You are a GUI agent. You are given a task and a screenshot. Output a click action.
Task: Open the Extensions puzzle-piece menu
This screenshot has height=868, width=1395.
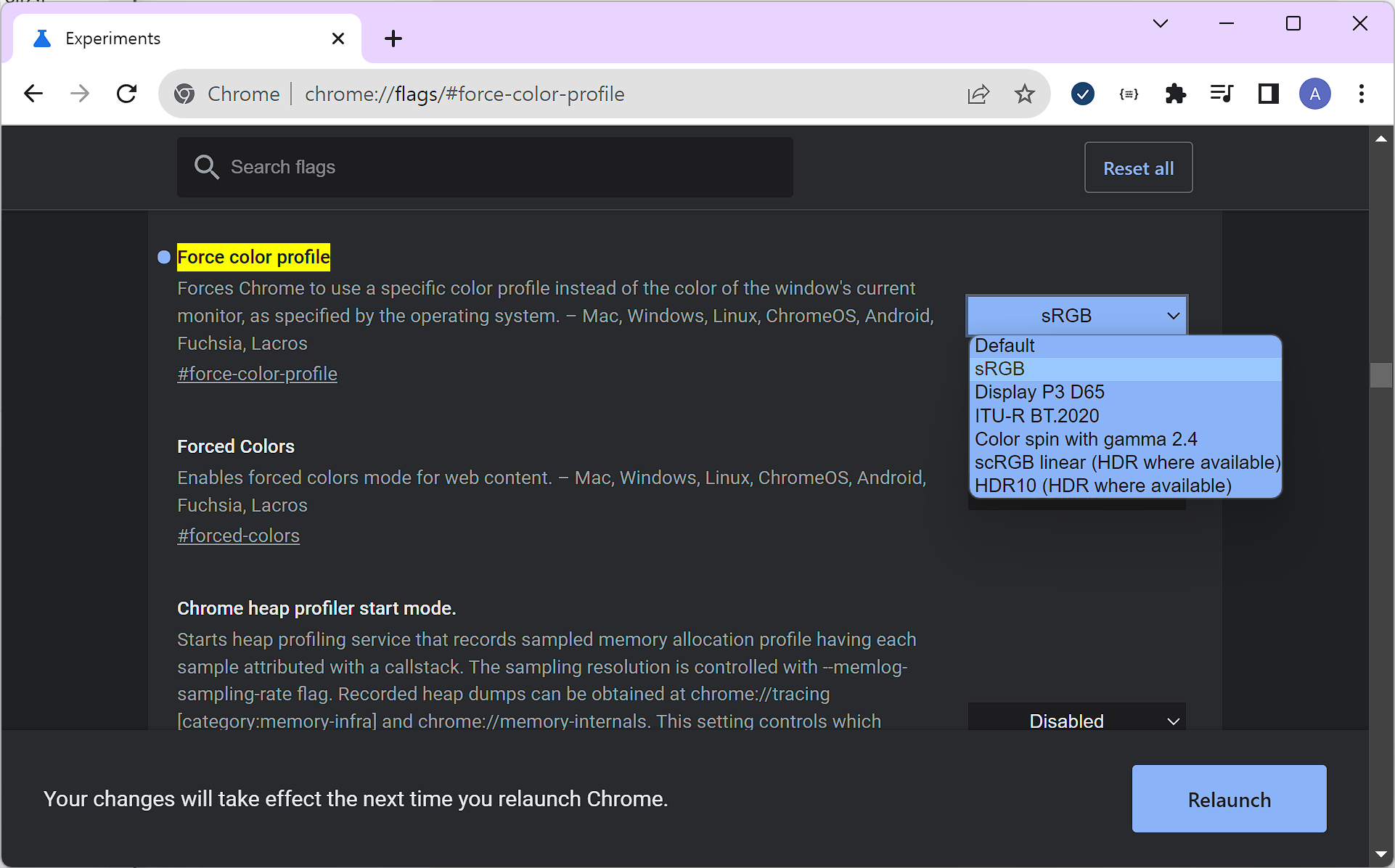click(1175, 94)
